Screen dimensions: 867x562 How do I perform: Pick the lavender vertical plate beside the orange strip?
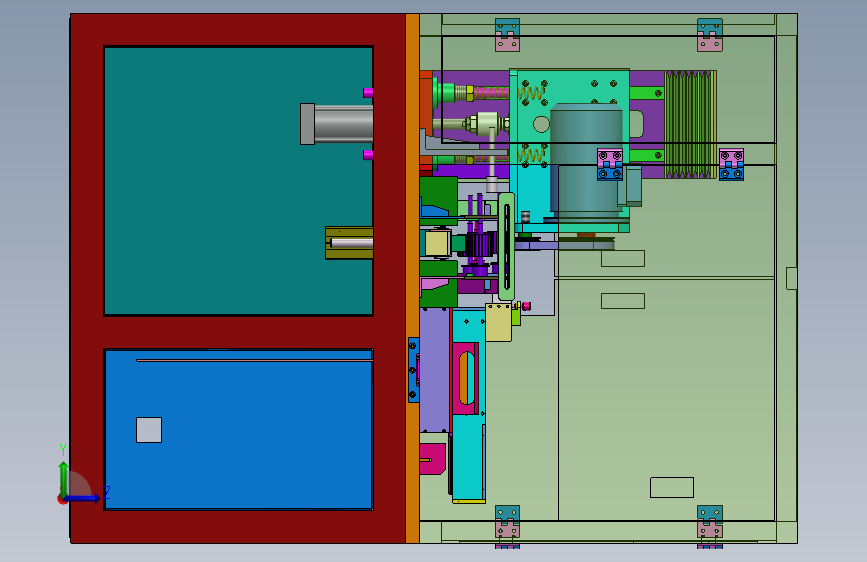[x=435, y=371]
